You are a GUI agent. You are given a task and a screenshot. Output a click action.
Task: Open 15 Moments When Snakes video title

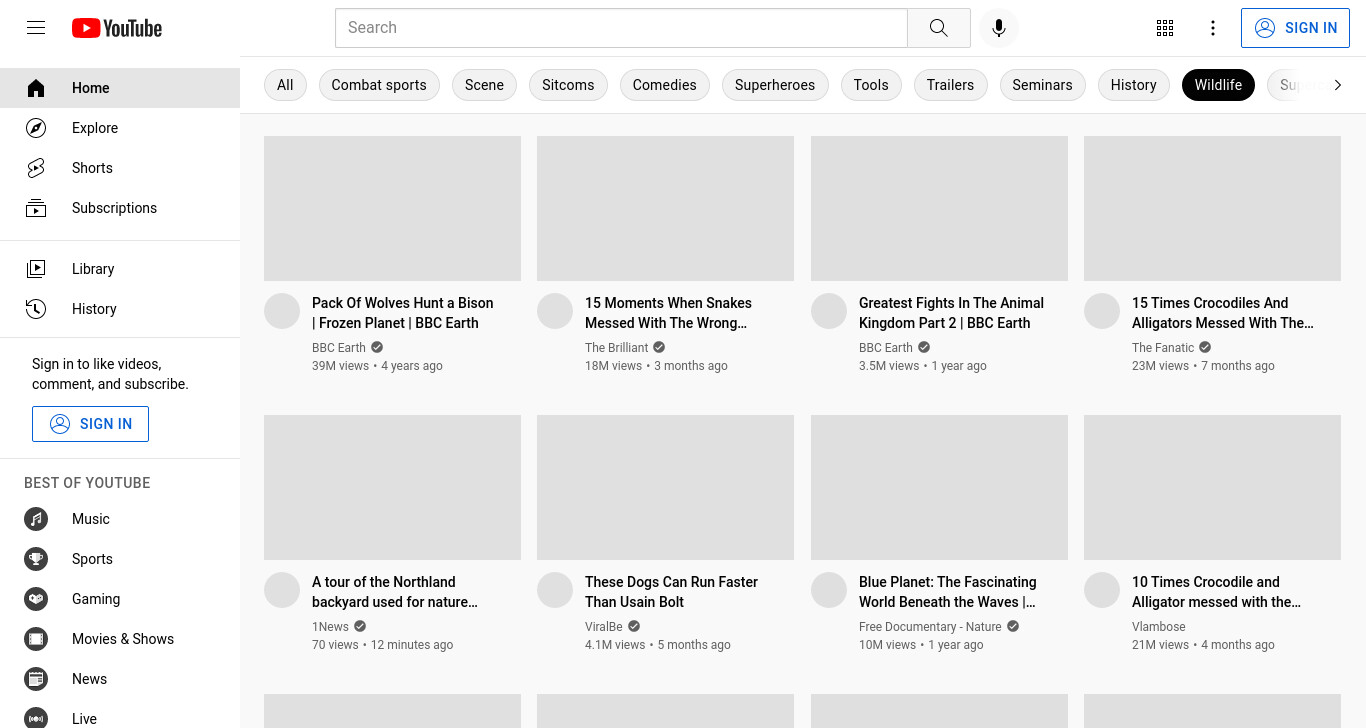coord(668,313)
